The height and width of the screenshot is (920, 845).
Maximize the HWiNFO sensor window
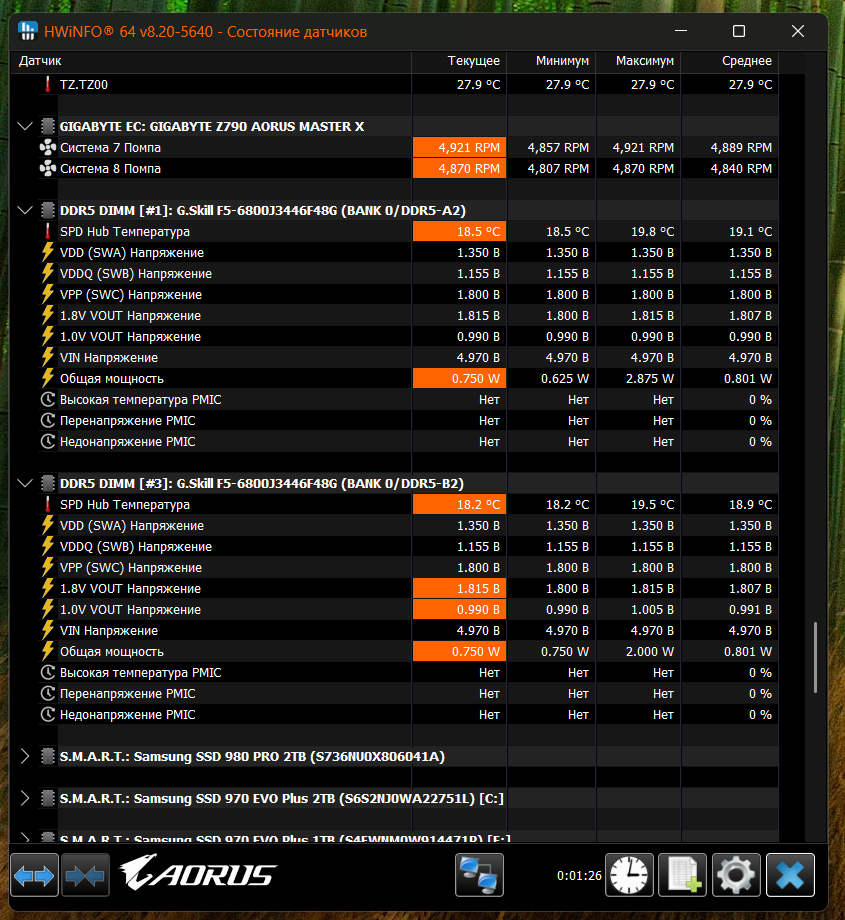[739, 31]
